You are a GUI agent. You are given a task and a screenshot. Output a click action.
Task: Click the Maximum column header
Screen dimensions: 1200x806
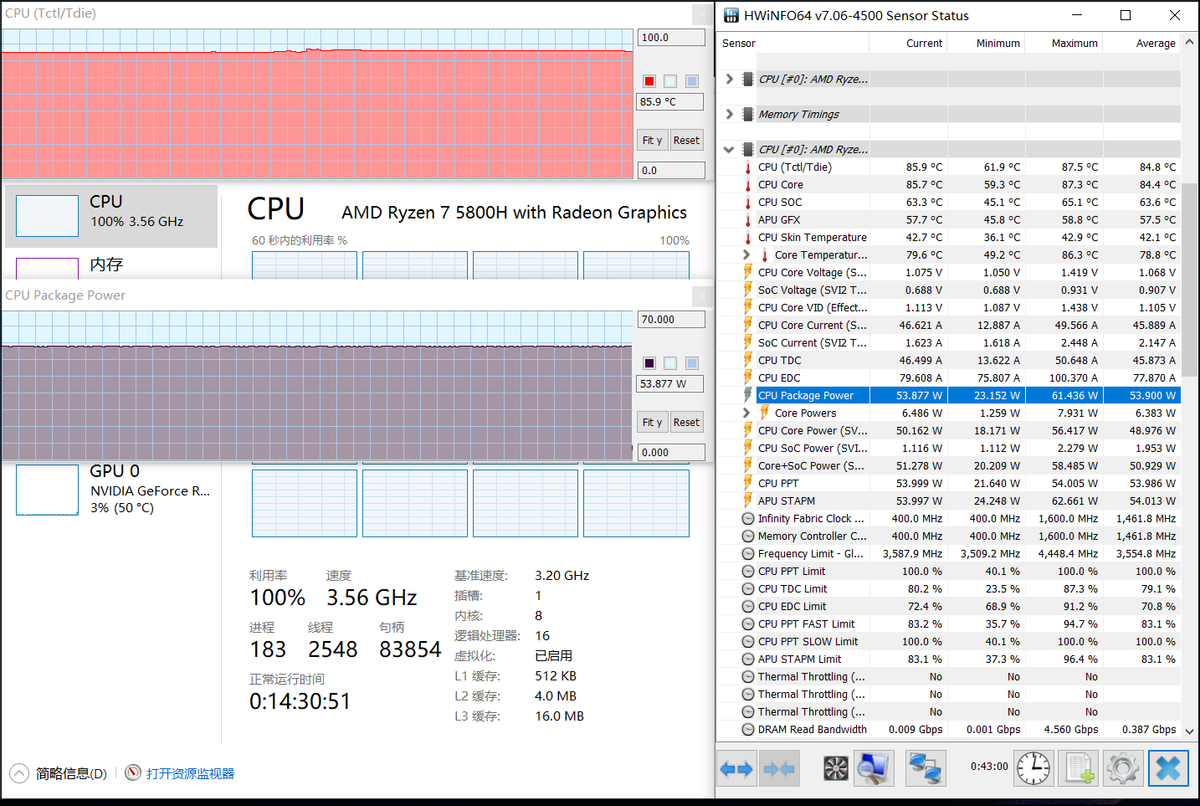click(x=1064, y=43)
